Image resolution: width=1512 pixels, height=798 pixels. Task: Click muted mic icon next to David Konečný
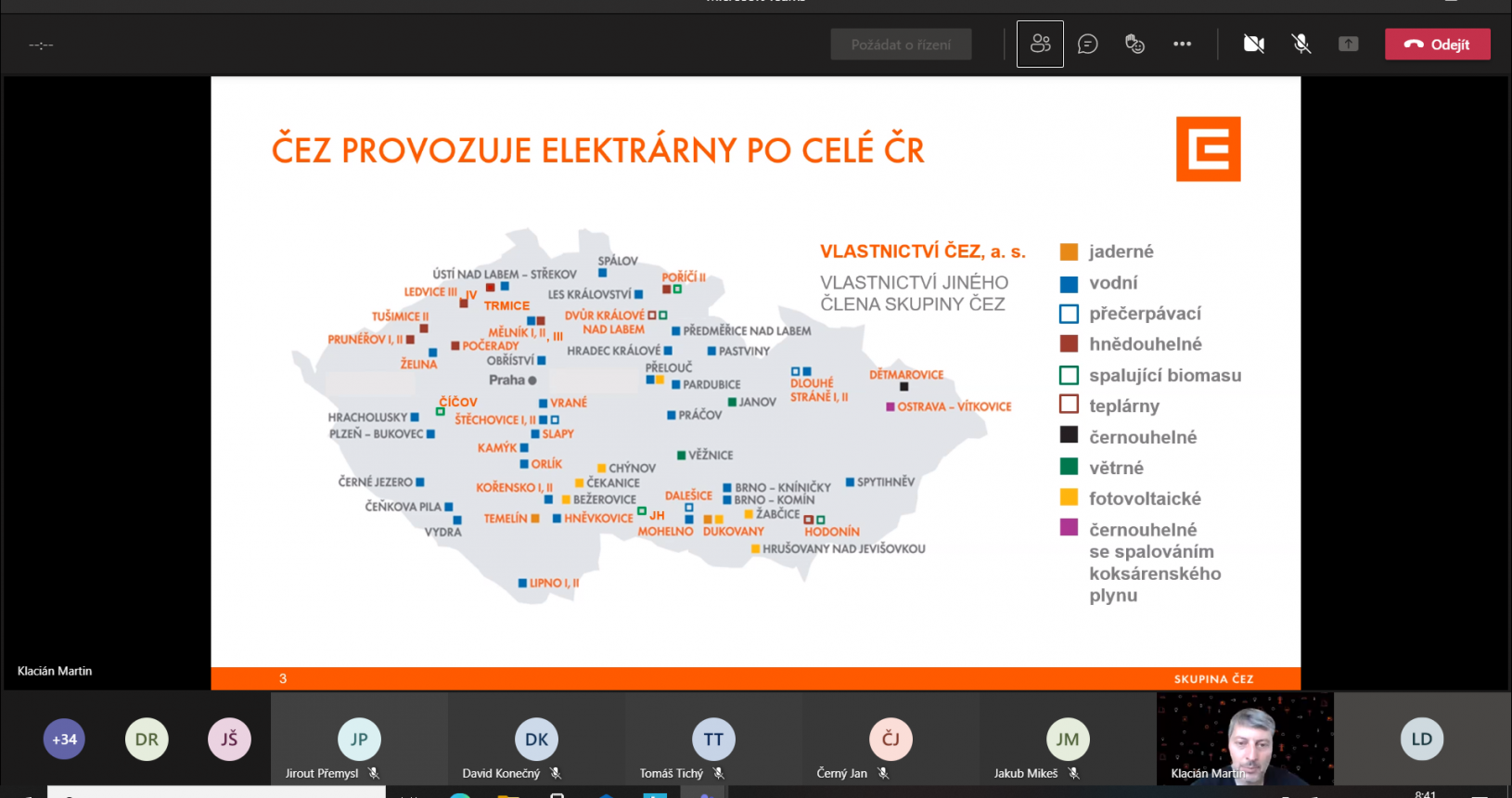pos(556,773)
